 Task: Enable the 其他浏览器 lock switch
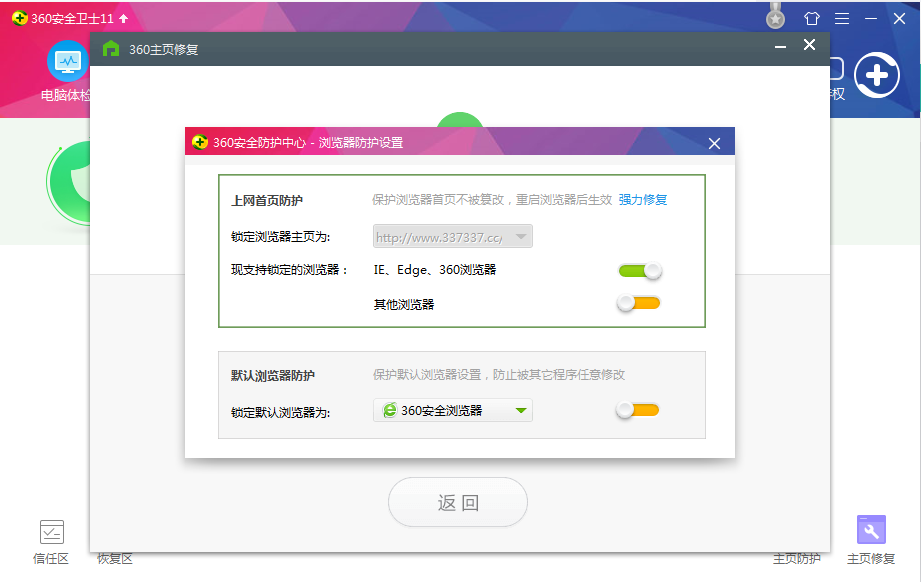click(x=638, y=303)
